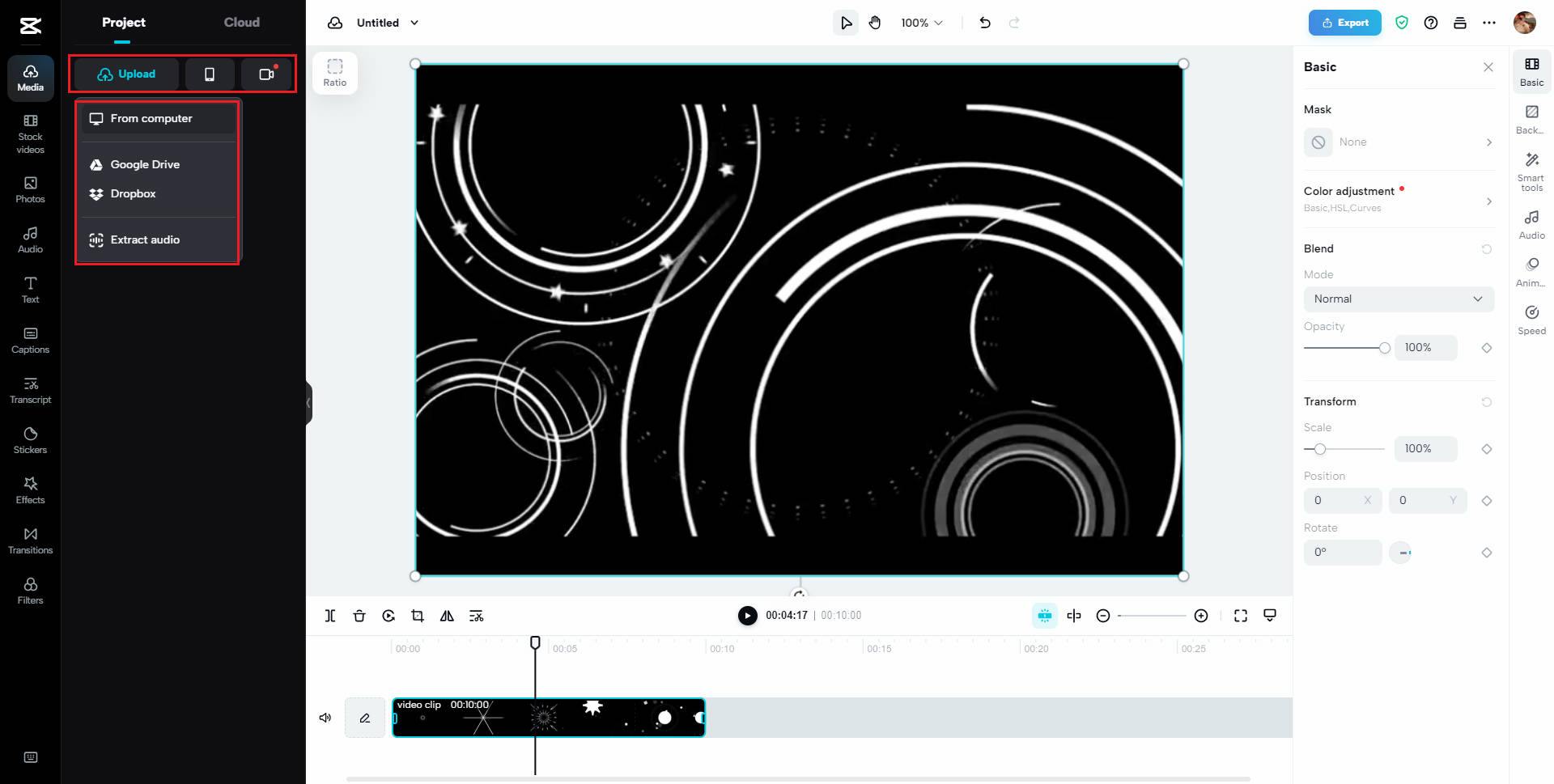Click the Opacity slider handle
The height and width of the screenshot is (784, 1554).
[x=1385, y=348]
